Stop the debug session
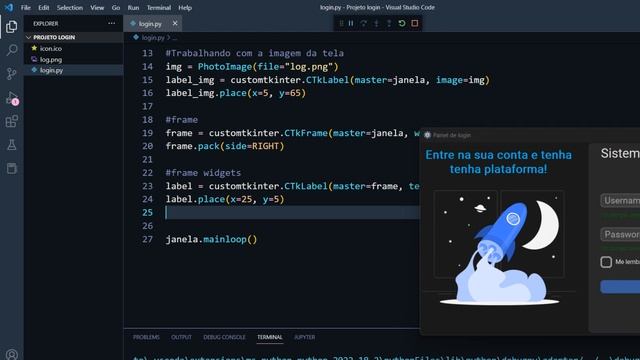 [x=415, y=23]
